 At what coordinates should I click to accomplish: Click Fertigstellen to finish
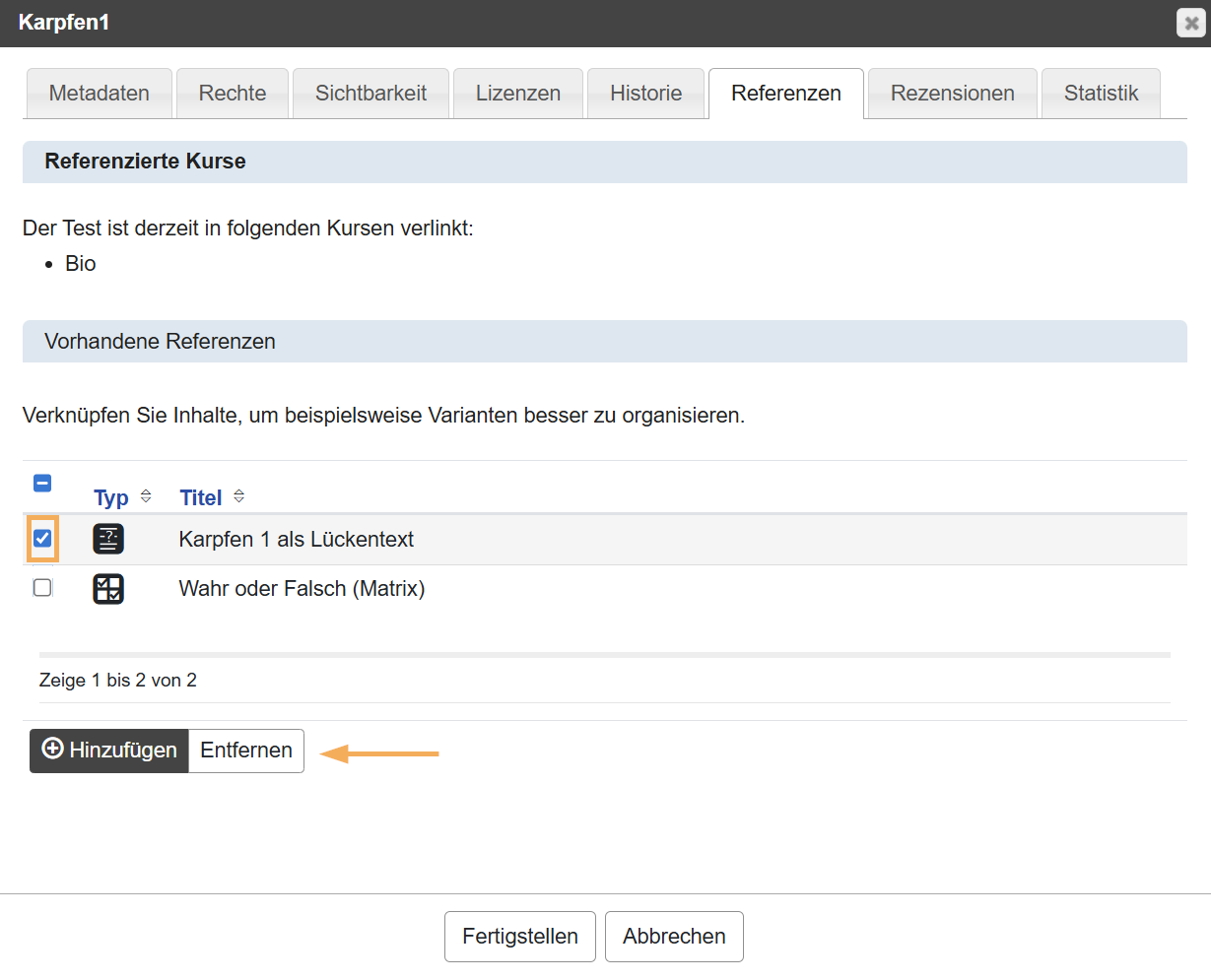pyautogui.click(x=520, y=936)
